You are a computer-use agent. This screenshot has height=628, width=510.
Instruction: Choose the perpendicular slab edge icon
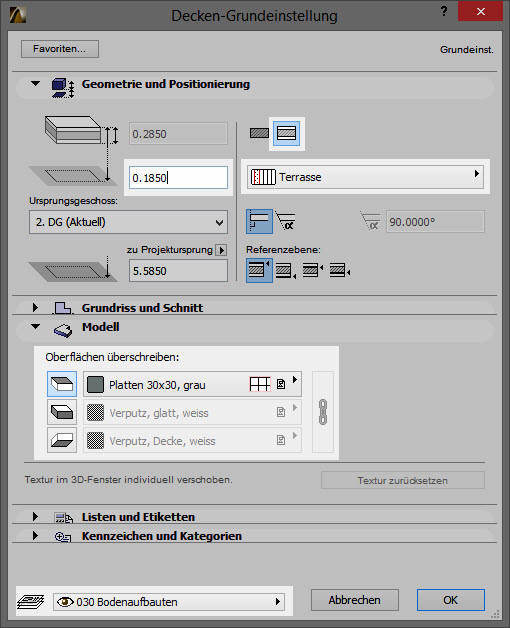point(259,221)
